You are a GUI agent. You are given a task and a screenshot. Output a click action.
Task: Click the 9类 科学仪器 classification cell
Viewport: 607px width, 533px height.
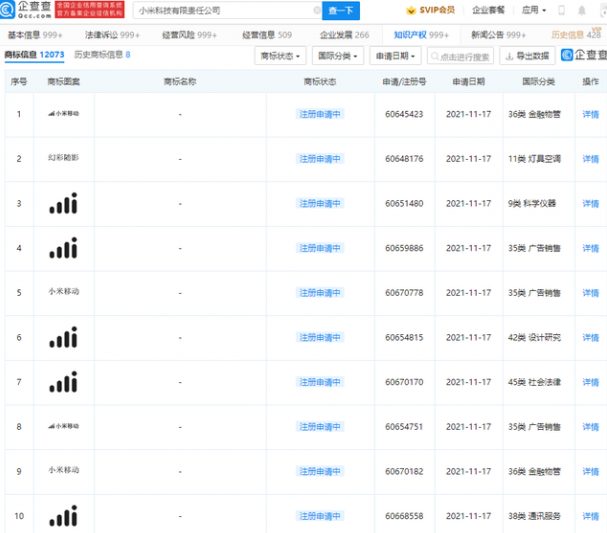[532, 203]
